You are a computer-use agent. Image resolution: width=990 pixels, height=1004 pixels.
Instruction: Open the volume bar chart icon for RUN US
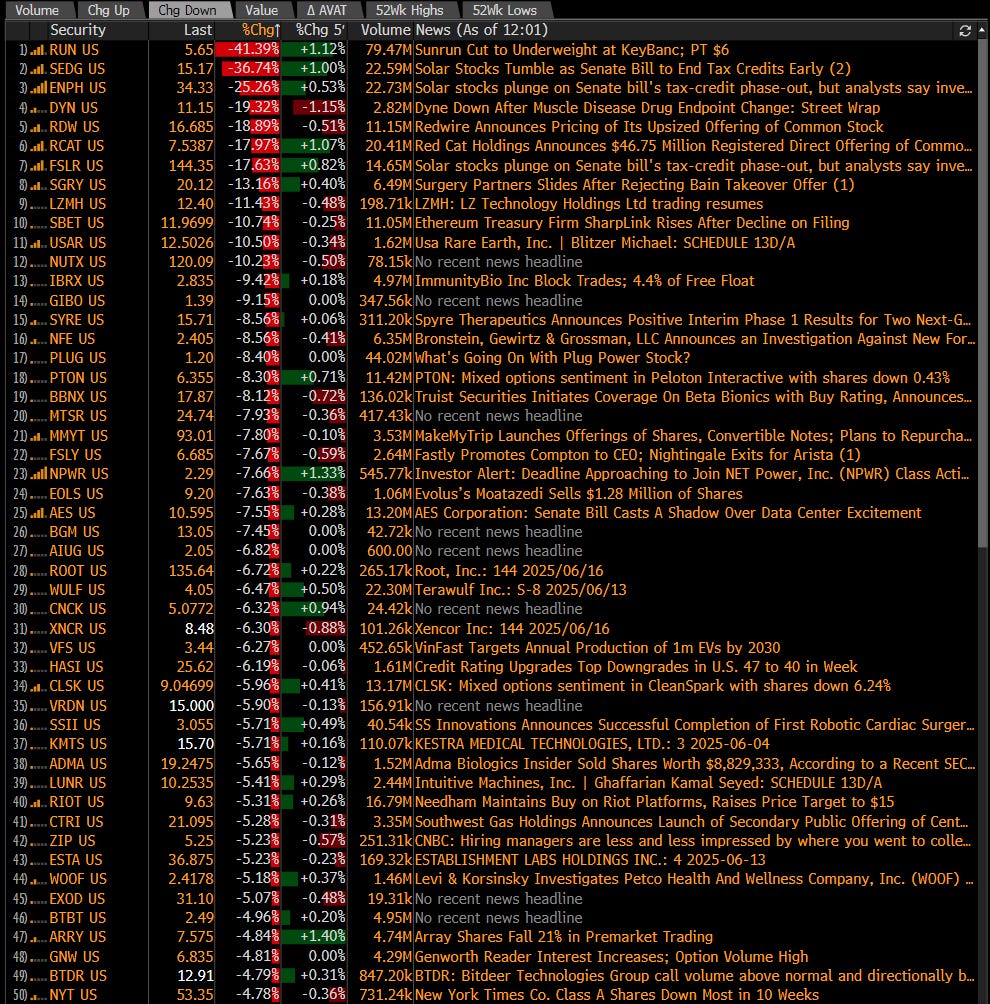(x=38, y=50)
